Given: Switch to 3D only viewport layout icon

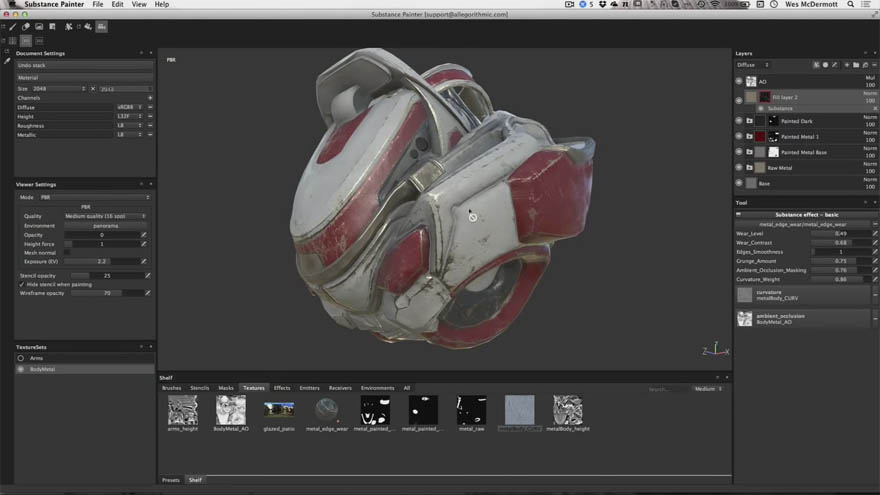Looking at the screenshot, I should pyautogui.click(x=26, y=40).
